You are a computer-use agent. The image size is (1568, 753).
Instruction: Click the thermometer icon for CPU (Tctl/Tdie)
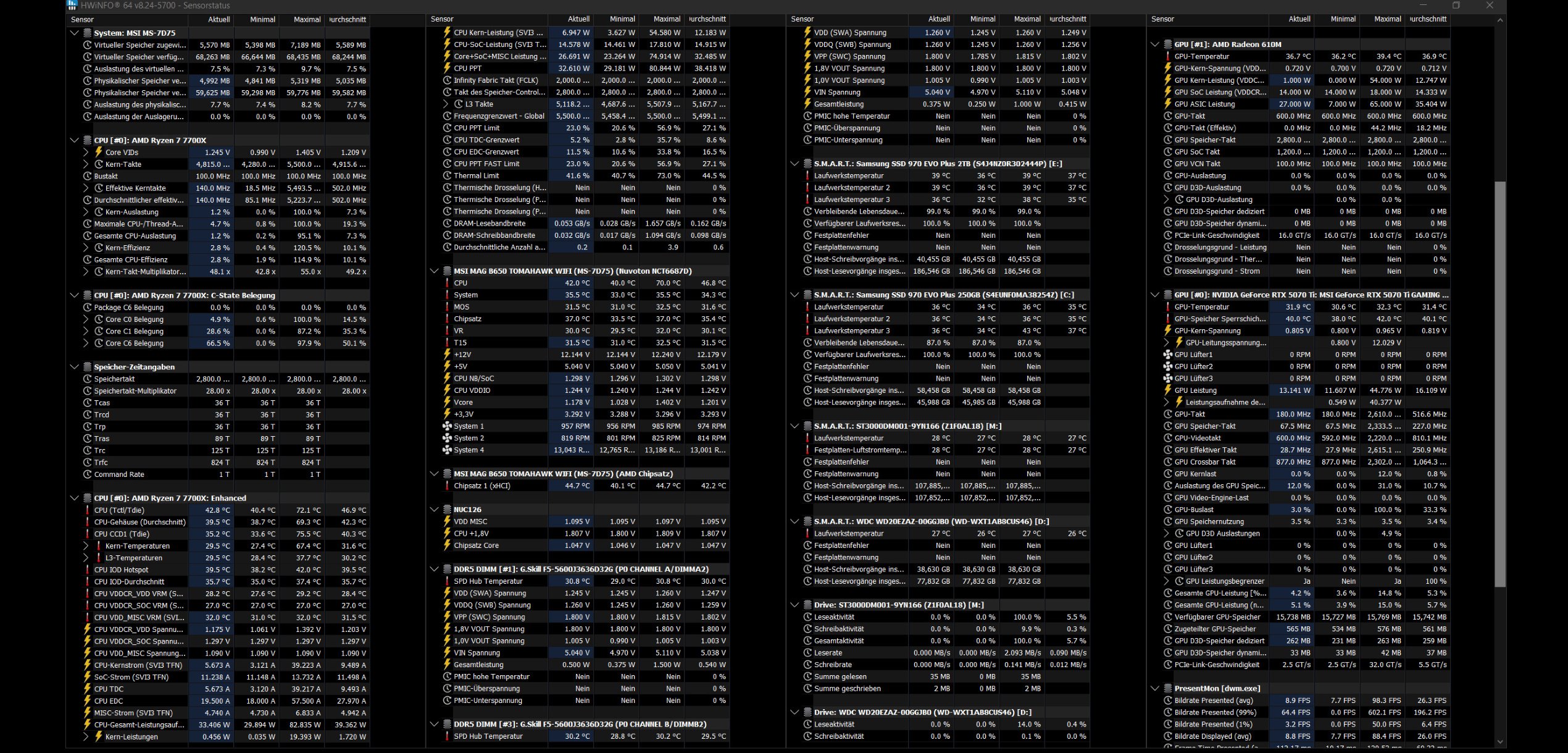tap(88, 510)
